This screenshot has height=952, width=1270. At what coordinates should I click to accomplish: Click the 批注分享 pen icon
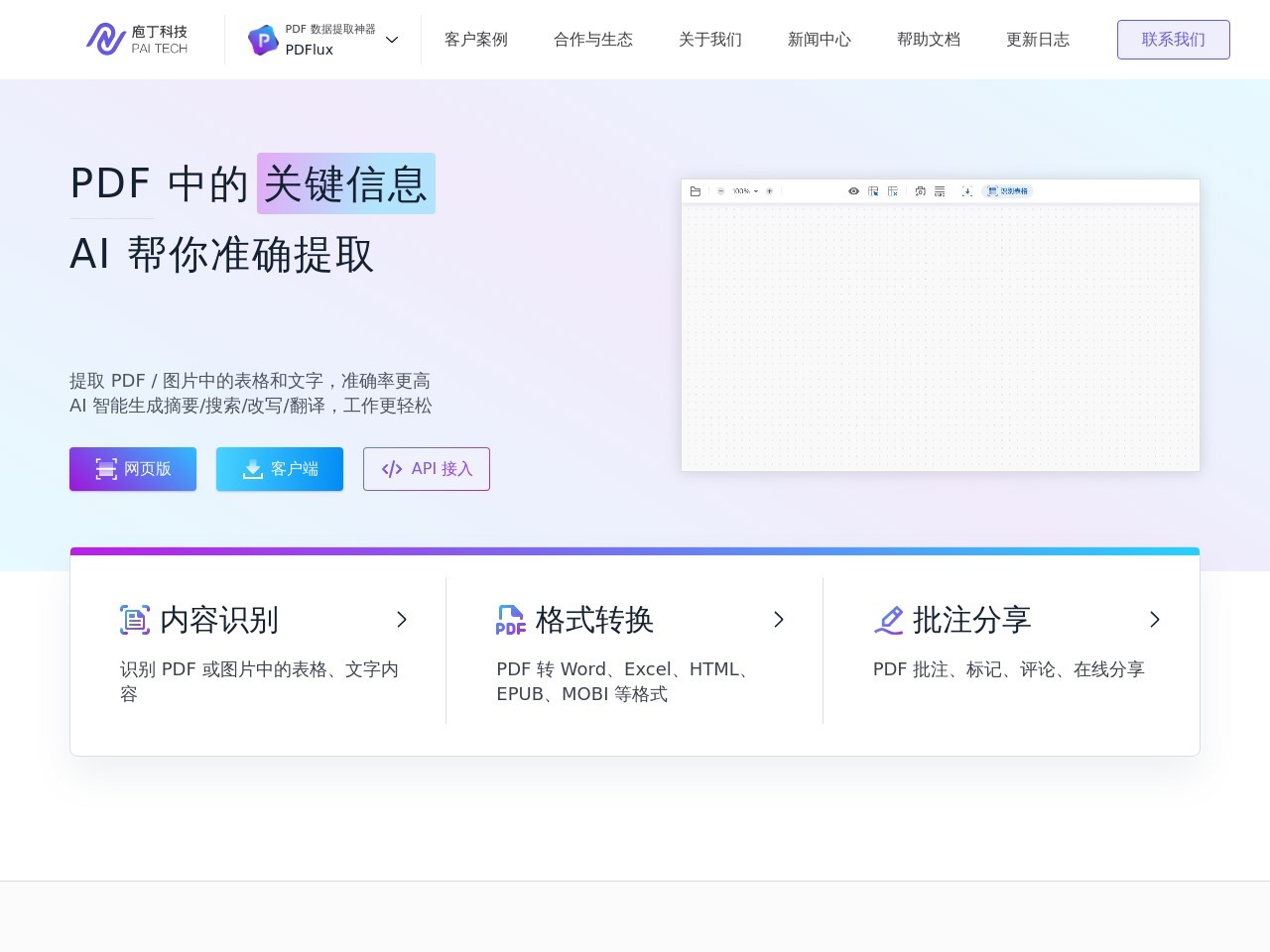pos(888,620)
